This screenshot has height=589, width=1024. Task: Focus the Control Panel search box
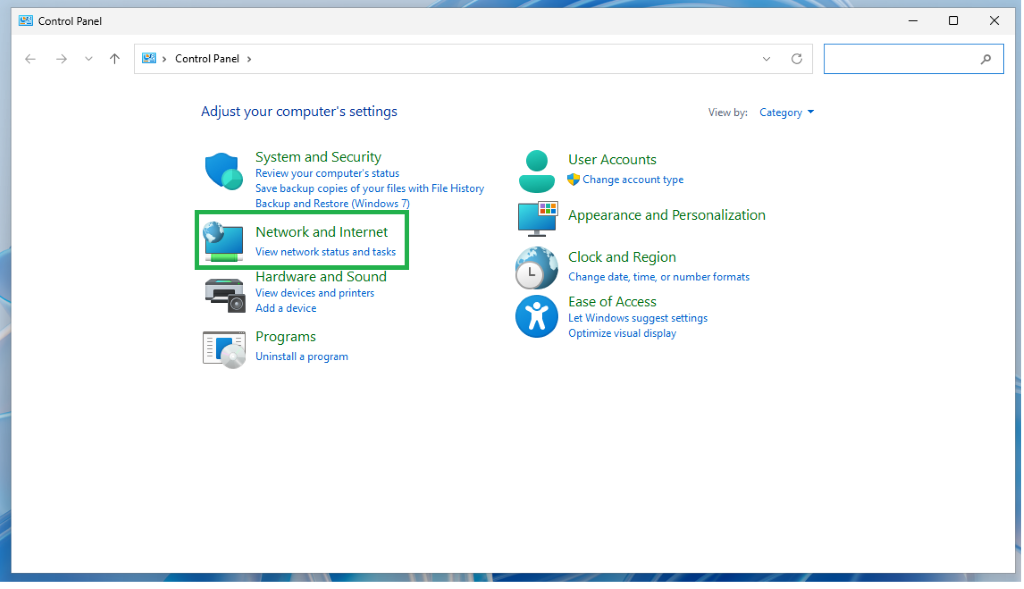913,59
